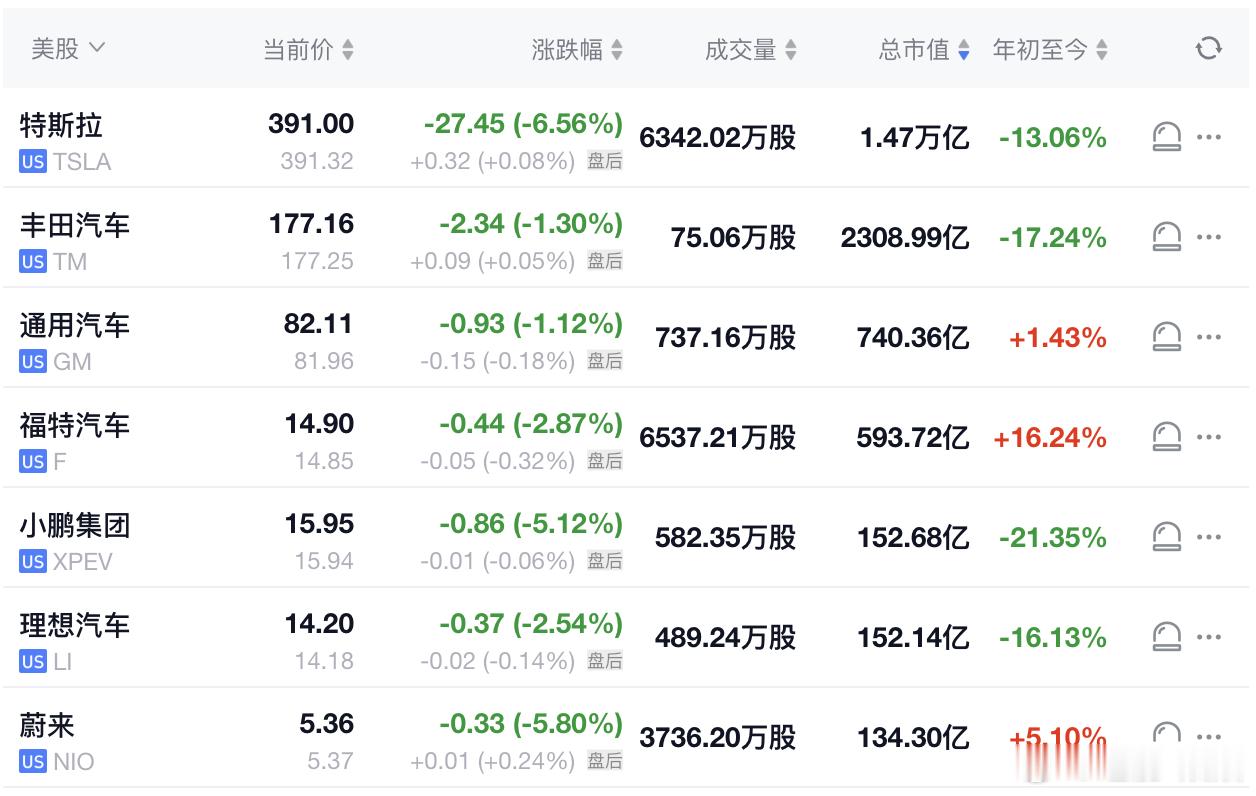Open the 特斯拉 stock name
Screen dimensions: 1256x796
click(x=61, y=125)
